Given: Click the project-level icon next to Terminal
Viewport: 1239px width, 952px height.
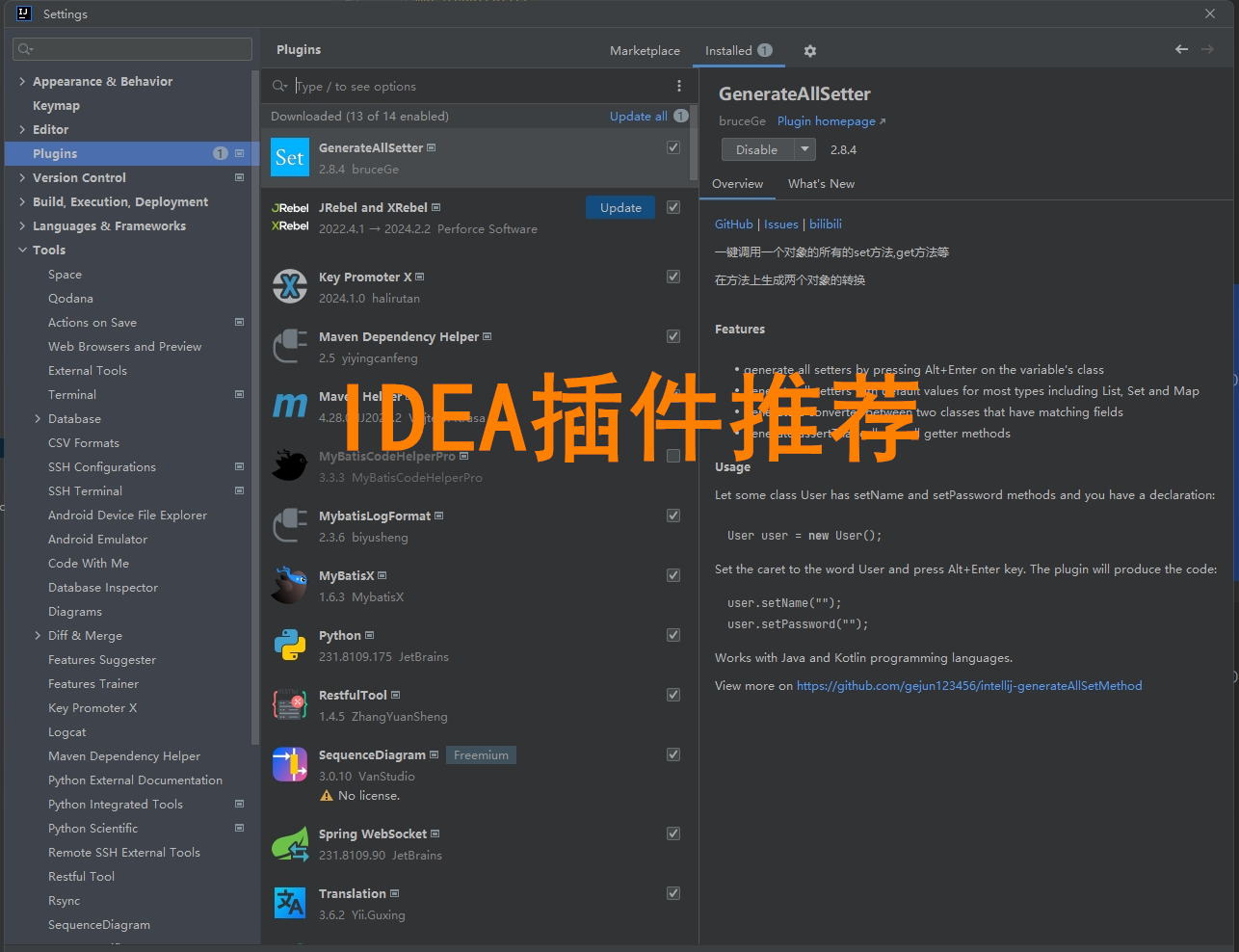Looking at the screenshot, I should coord(239,394).
